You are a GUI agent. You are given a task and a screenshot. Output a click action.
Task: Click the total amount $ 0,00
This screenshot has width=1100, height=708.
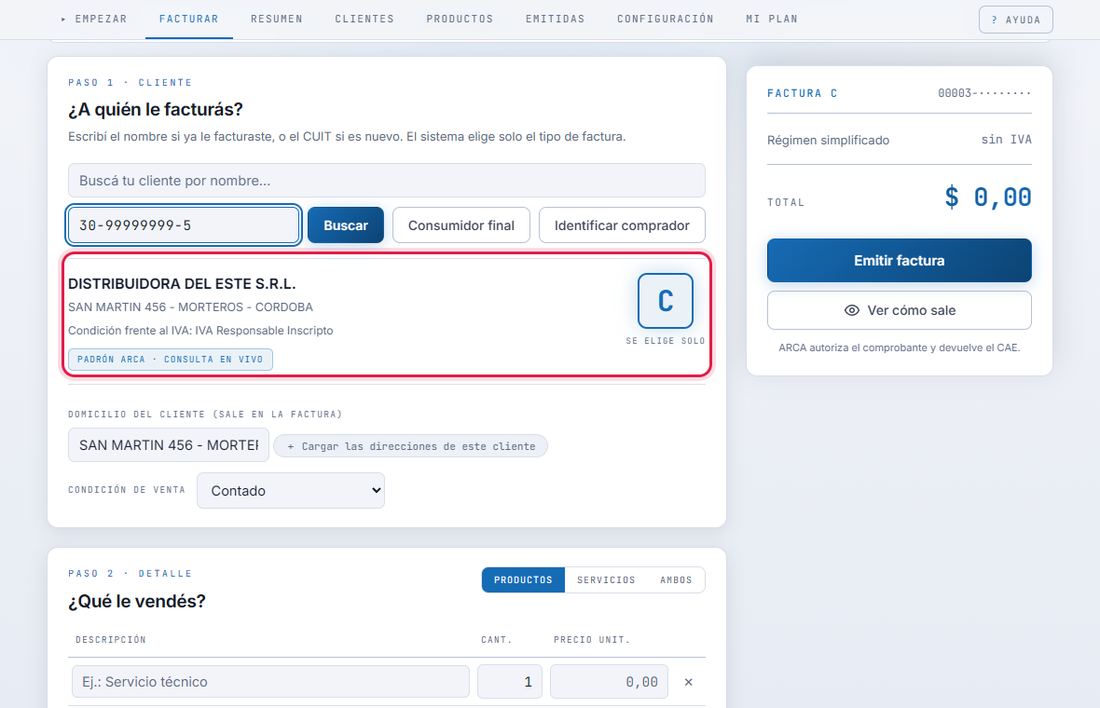988,197
